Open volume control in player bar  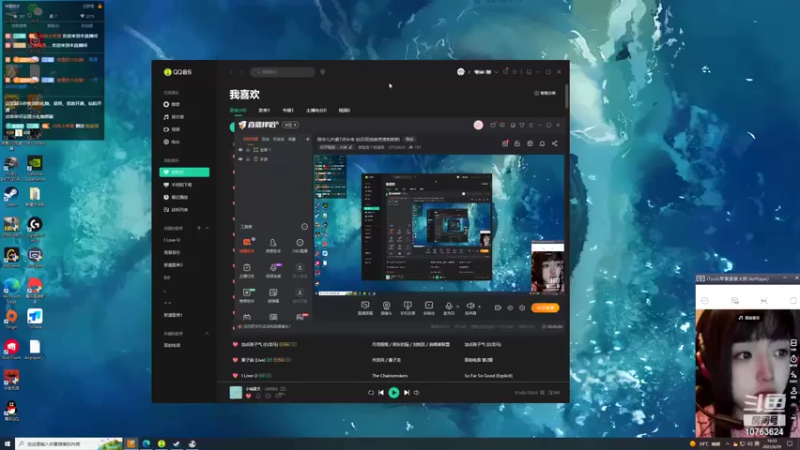(x=416, y=392)
